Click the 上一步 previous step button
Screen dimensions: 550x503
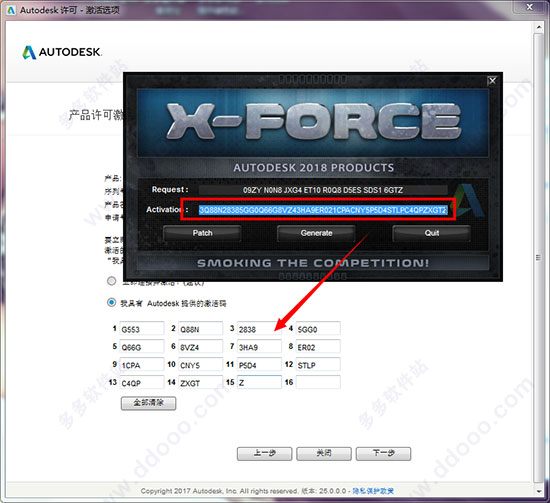point(264,454)
